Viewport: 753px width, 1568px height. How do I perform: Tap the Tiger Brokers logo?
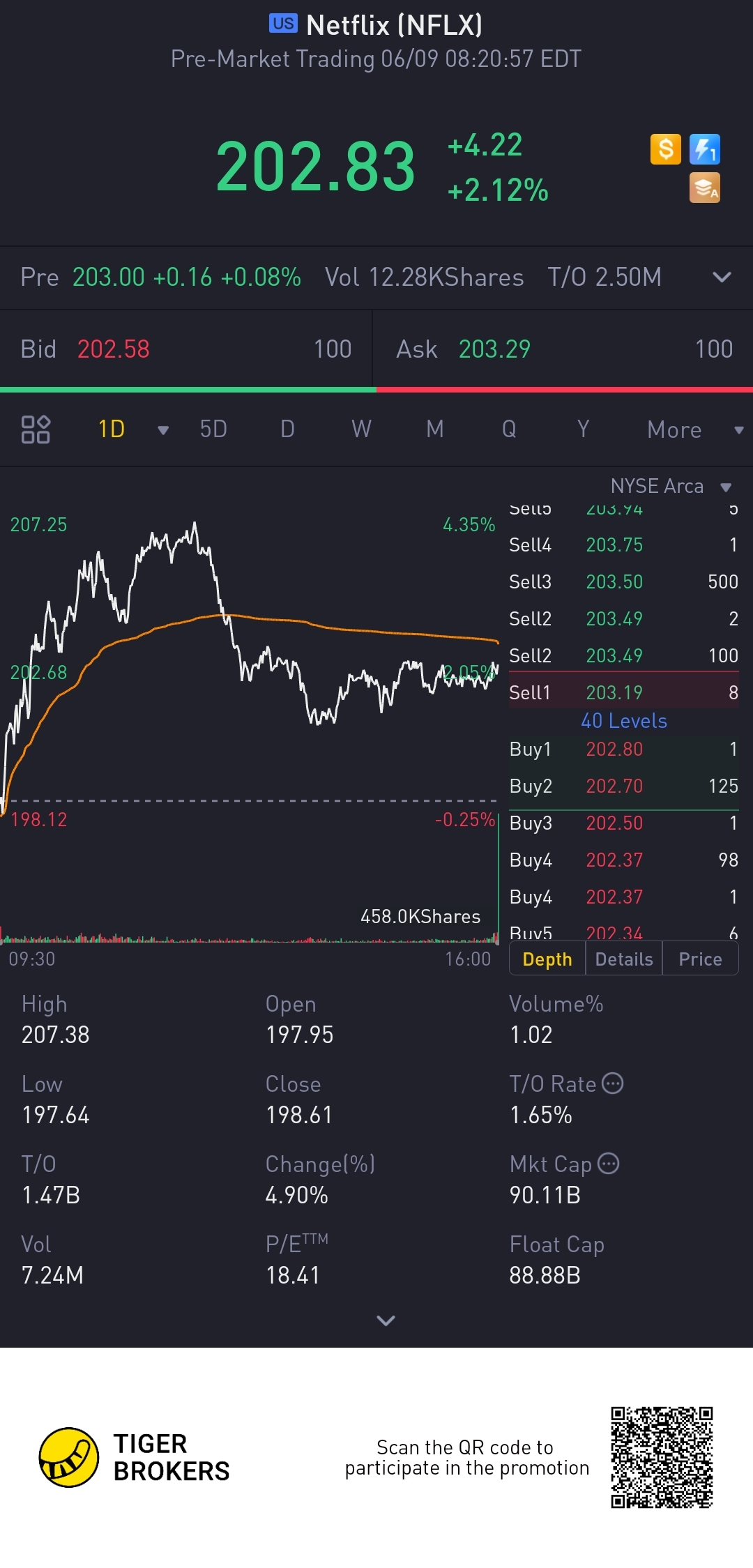click(x=68, y=1457)
